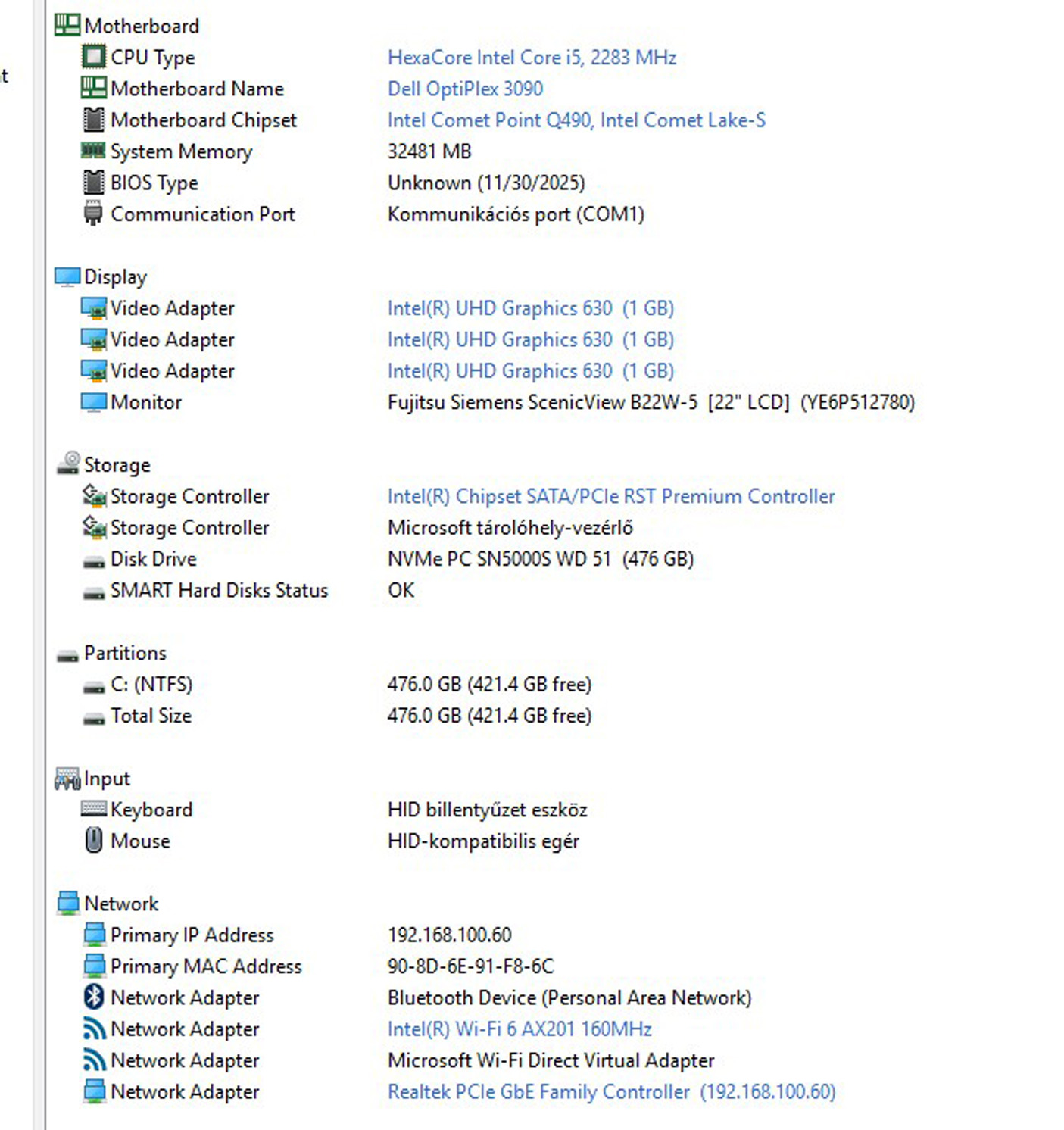Open the Intel Wi-Fi 6 AX201 160MHz link
This screenshot has height=1130, width=1064.
coord(520,1029)
